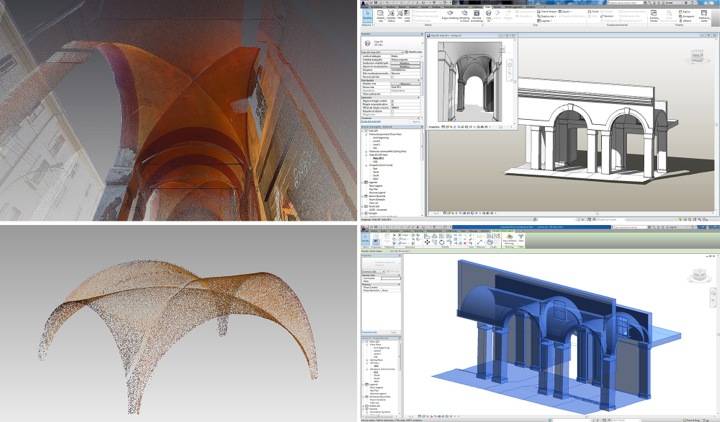Click Switch Windows icon in upper ribbon
720x422 pixels.
[653, 14]
